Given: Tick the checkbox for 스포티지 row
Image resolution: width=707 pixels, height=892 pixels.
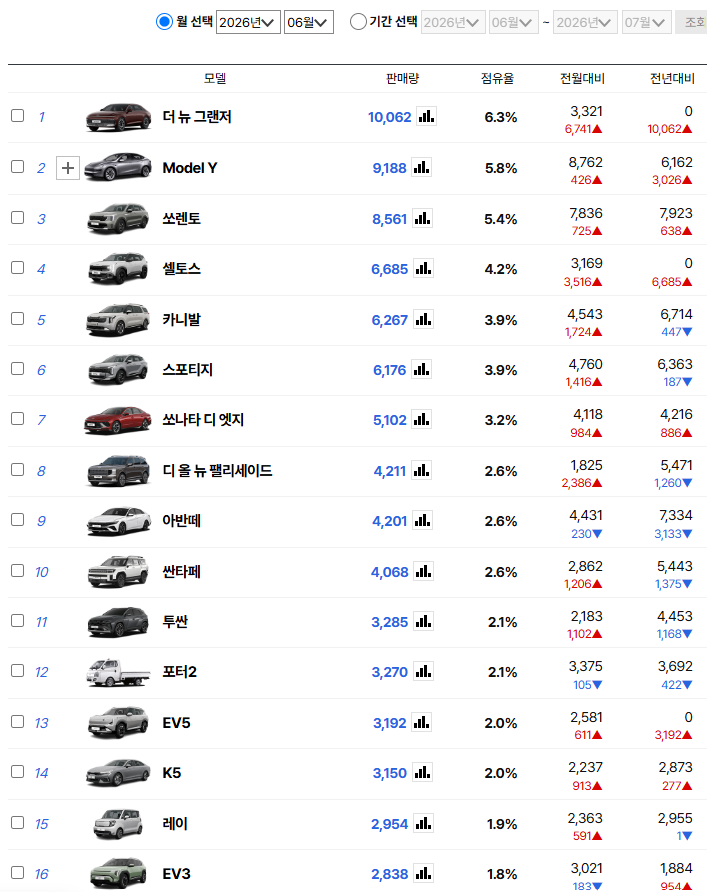Looking at the screenshot, I should click(x=18, y=369).
